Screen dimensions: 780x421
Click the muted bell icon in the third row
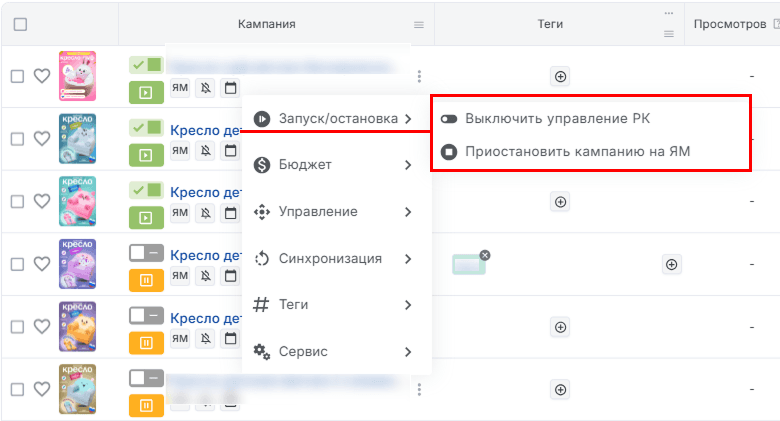click(205, 213)
